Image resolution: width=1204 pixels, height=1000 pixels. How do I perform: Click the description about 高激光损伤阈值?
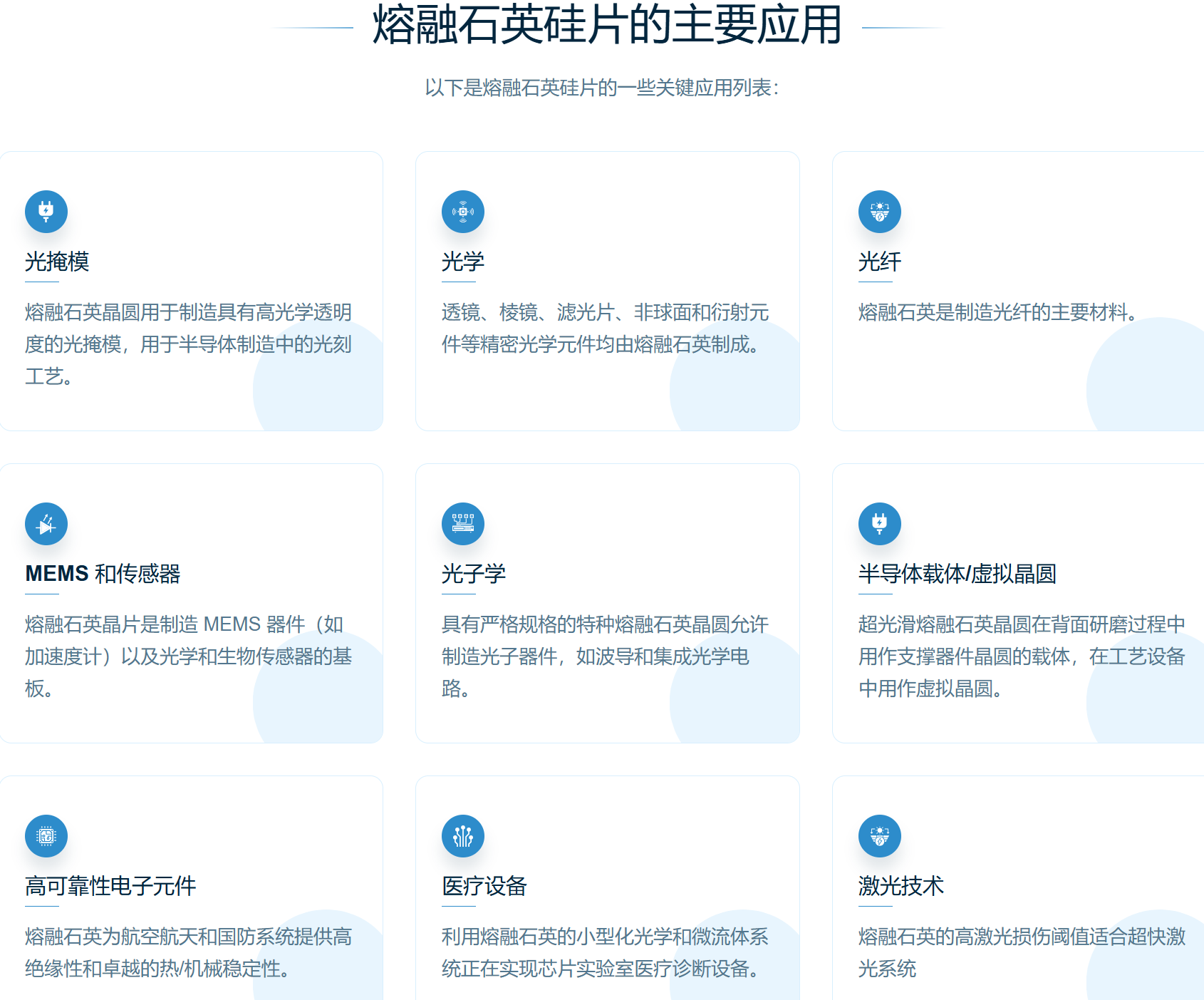click(x=1022, y=952)
